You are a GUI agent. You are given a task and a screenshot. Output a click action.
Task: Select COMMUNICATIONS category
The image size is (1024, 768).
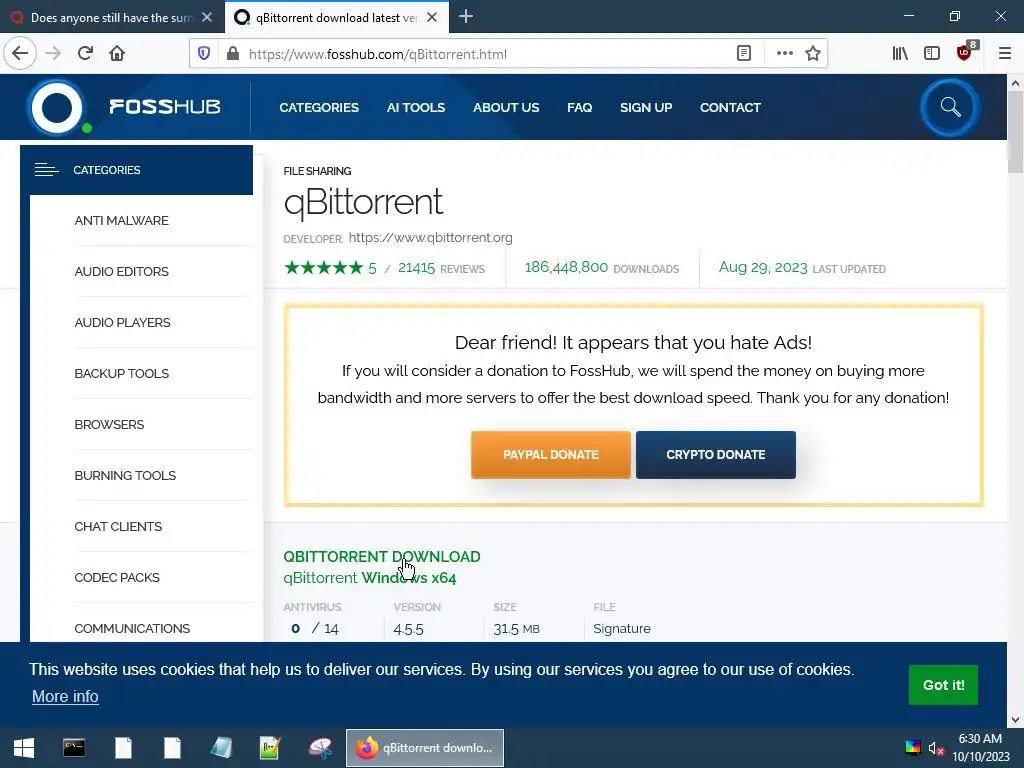[x=132, y=628]
